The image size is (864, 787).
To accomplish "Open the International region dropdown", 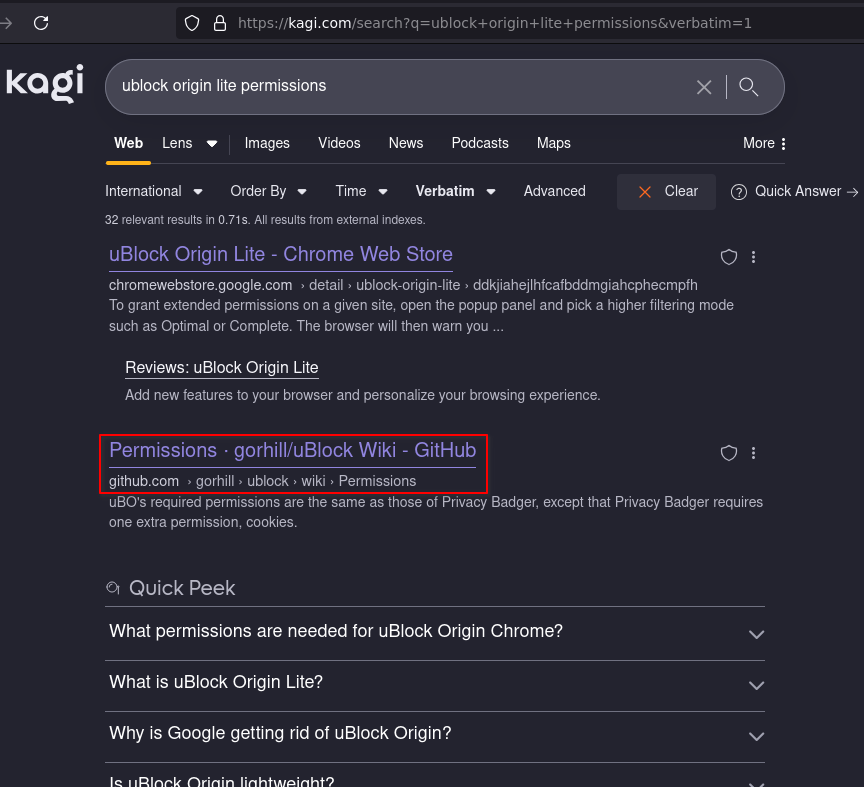I will tap(154, 191).
